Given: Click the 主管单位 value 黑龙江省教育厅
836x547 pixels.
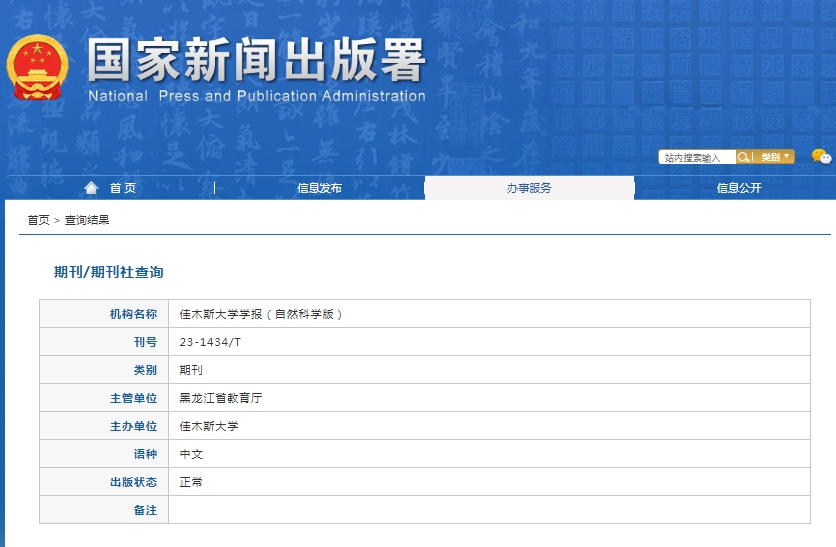Looking at the screenshot, I should pyautogui.click(x=220, y=398).
